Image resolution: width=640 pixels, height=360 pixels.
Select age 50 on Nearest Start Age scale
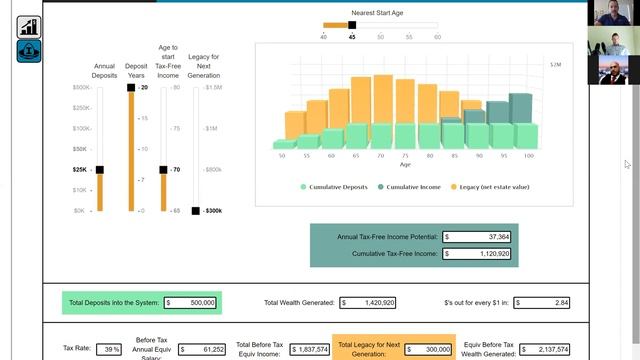[x=380, y=37]
